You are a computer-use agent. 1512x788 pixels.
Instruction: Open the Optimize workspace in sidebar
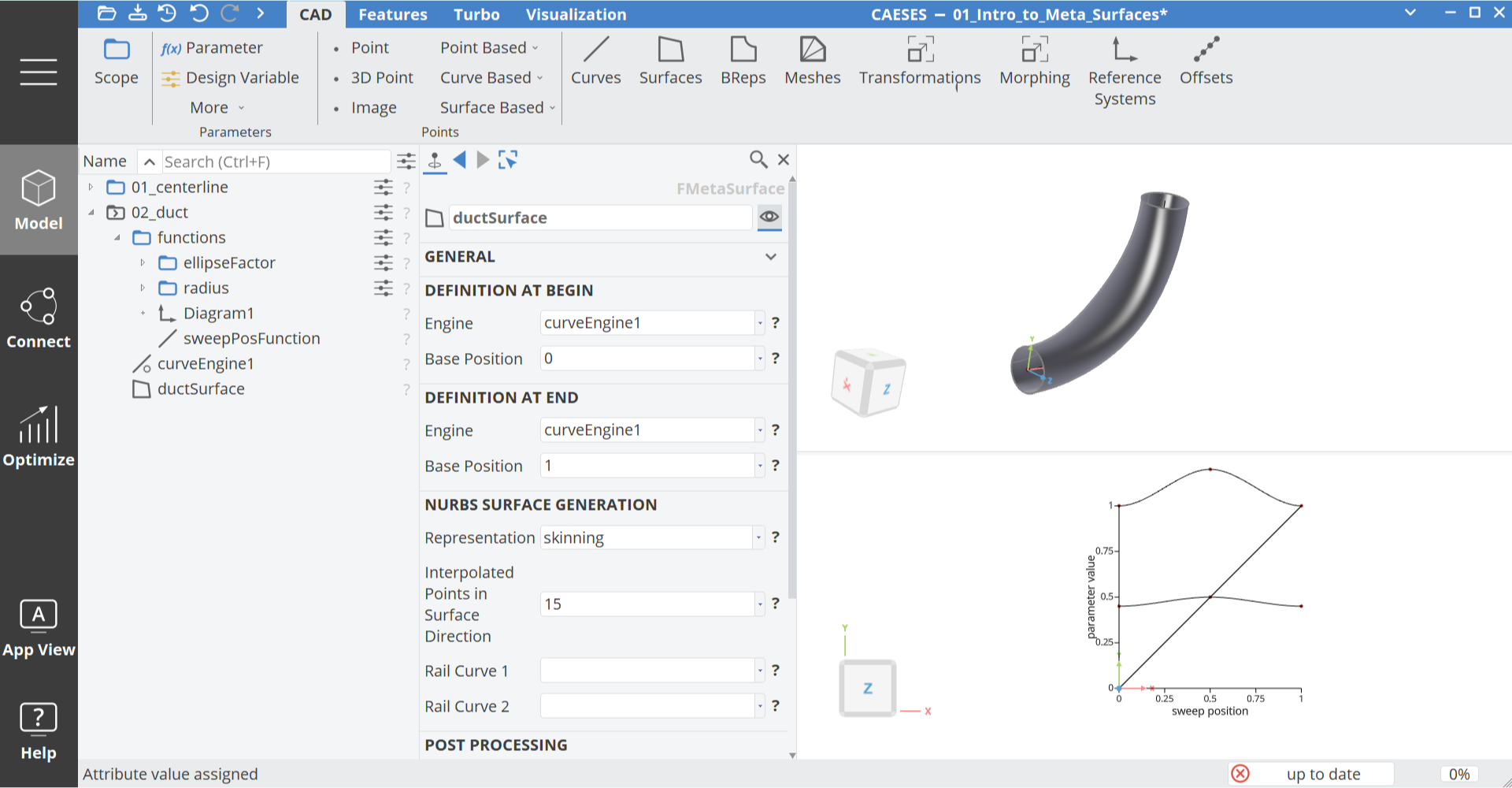[x=39, y=437]
